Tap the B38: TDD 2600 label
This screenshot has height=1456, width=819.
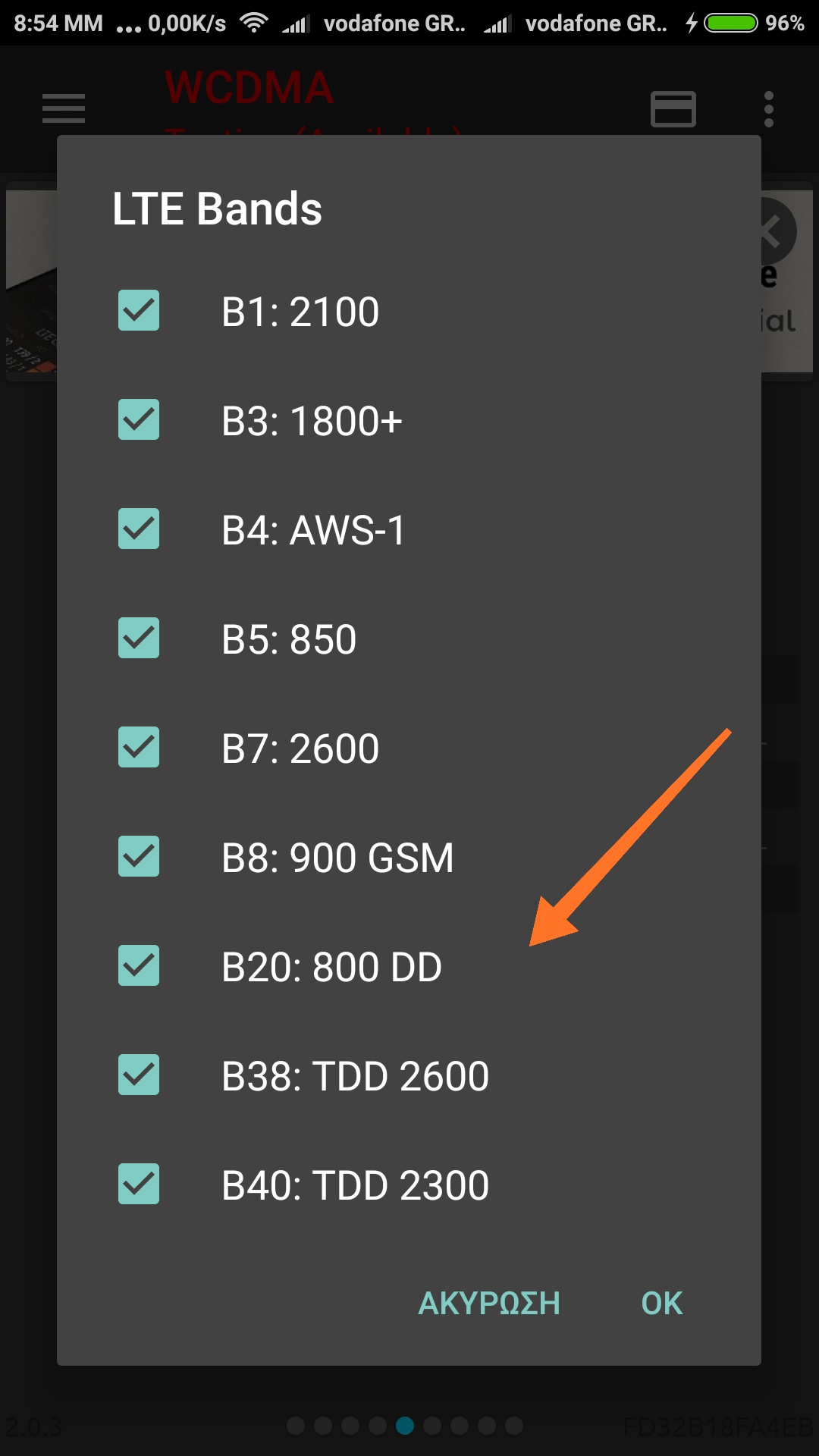pos(355,1077)
